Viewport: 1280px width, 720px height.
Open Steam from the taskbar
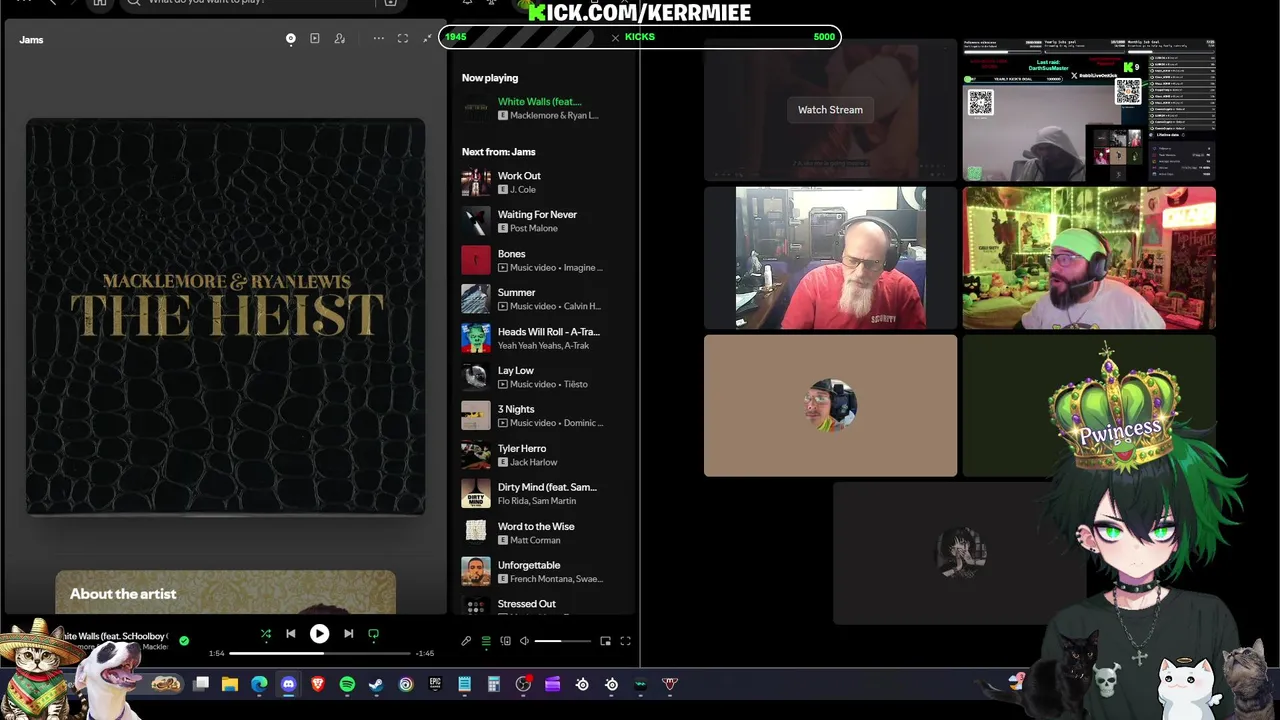point(376,684)
